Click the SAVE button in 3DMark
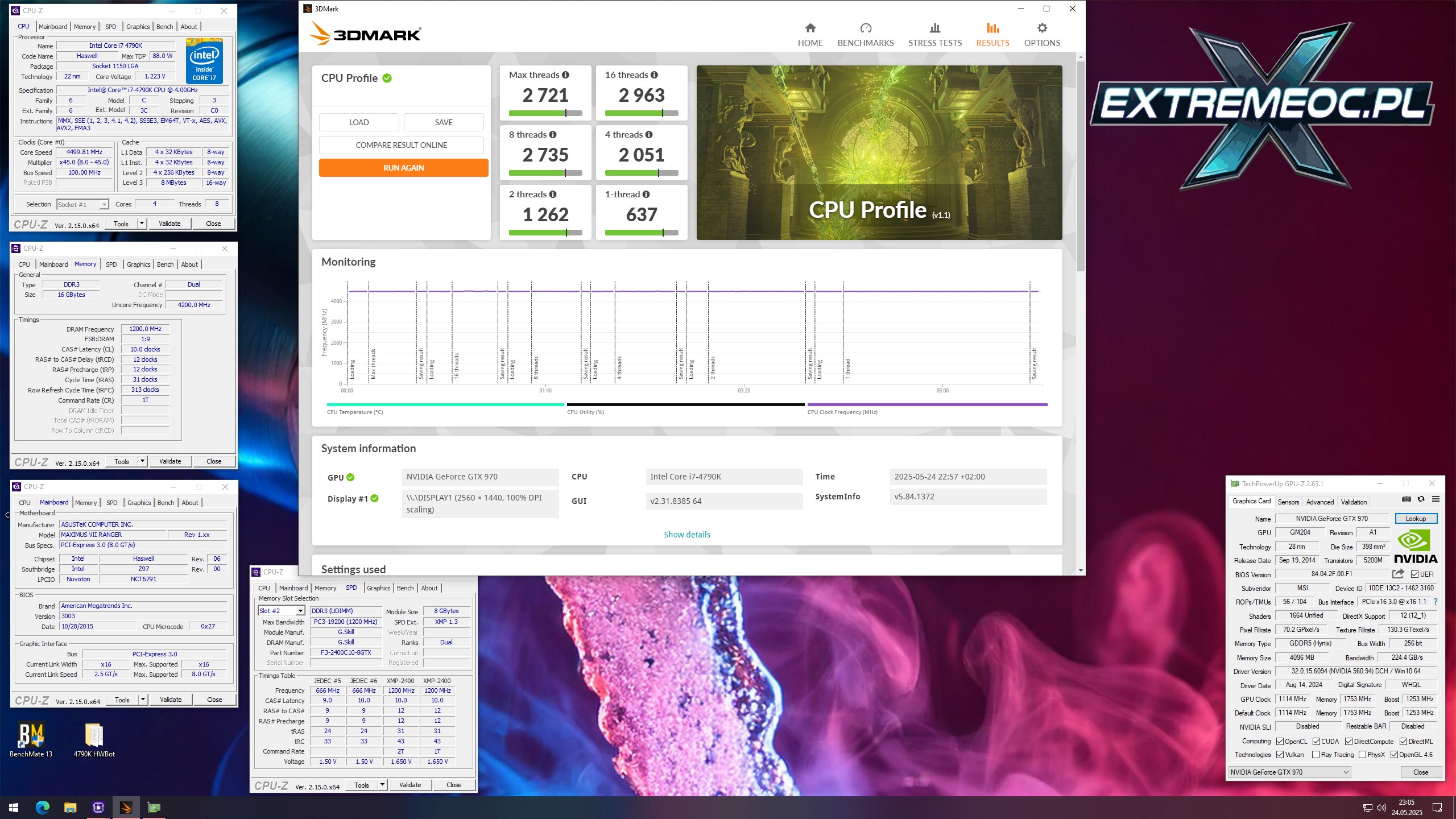 coord(444,122)
